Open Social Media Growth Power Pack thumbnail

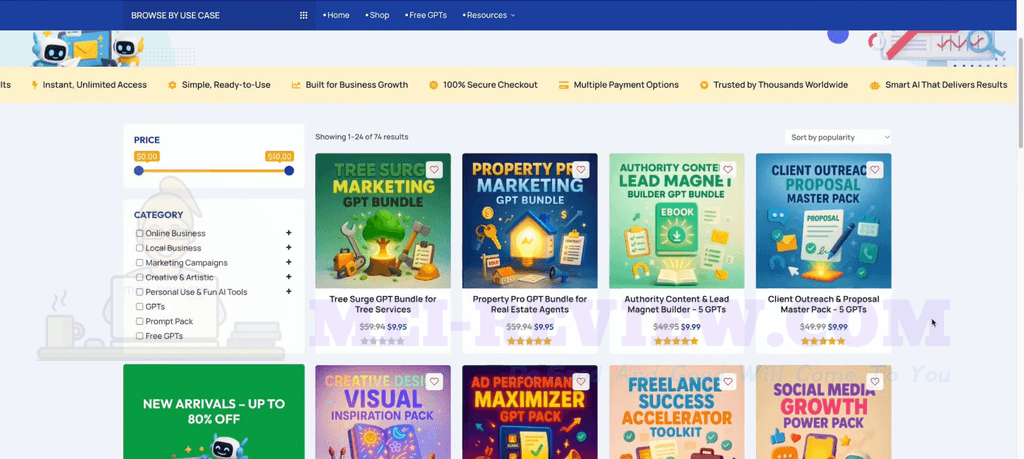click(x=824, y=412)
